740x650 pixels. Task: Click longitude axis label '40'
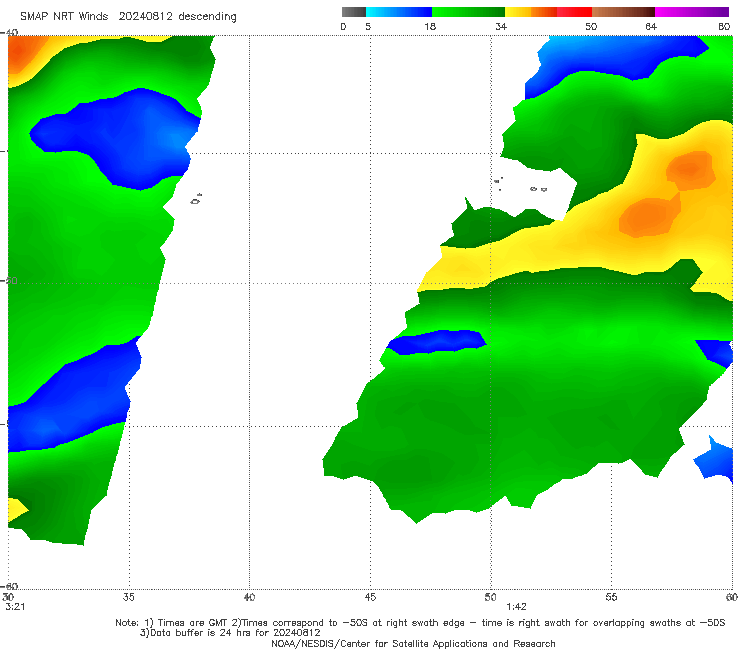249,597
